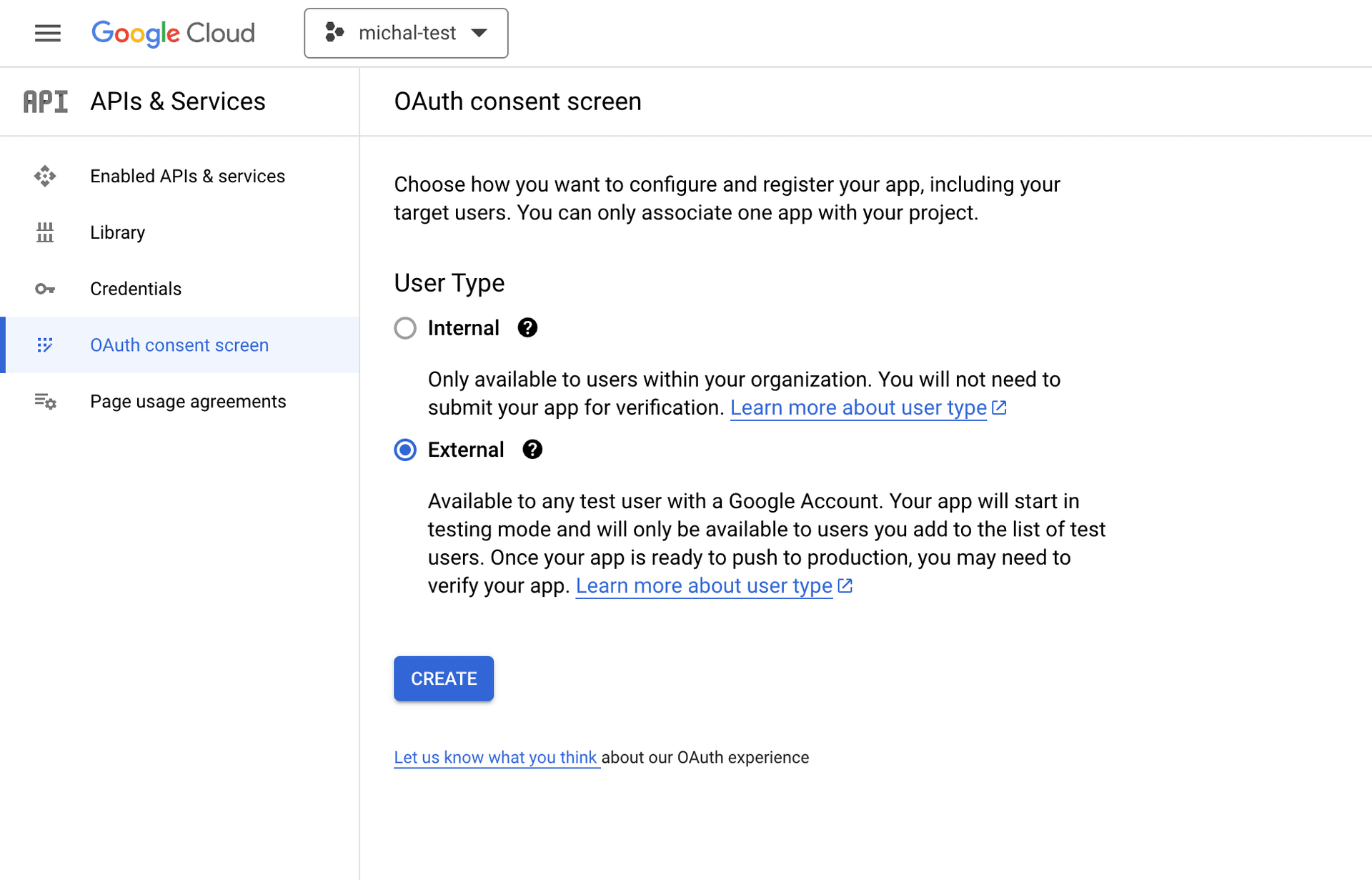
Task: Click Let us know what you think link
Action: [495, 758]
